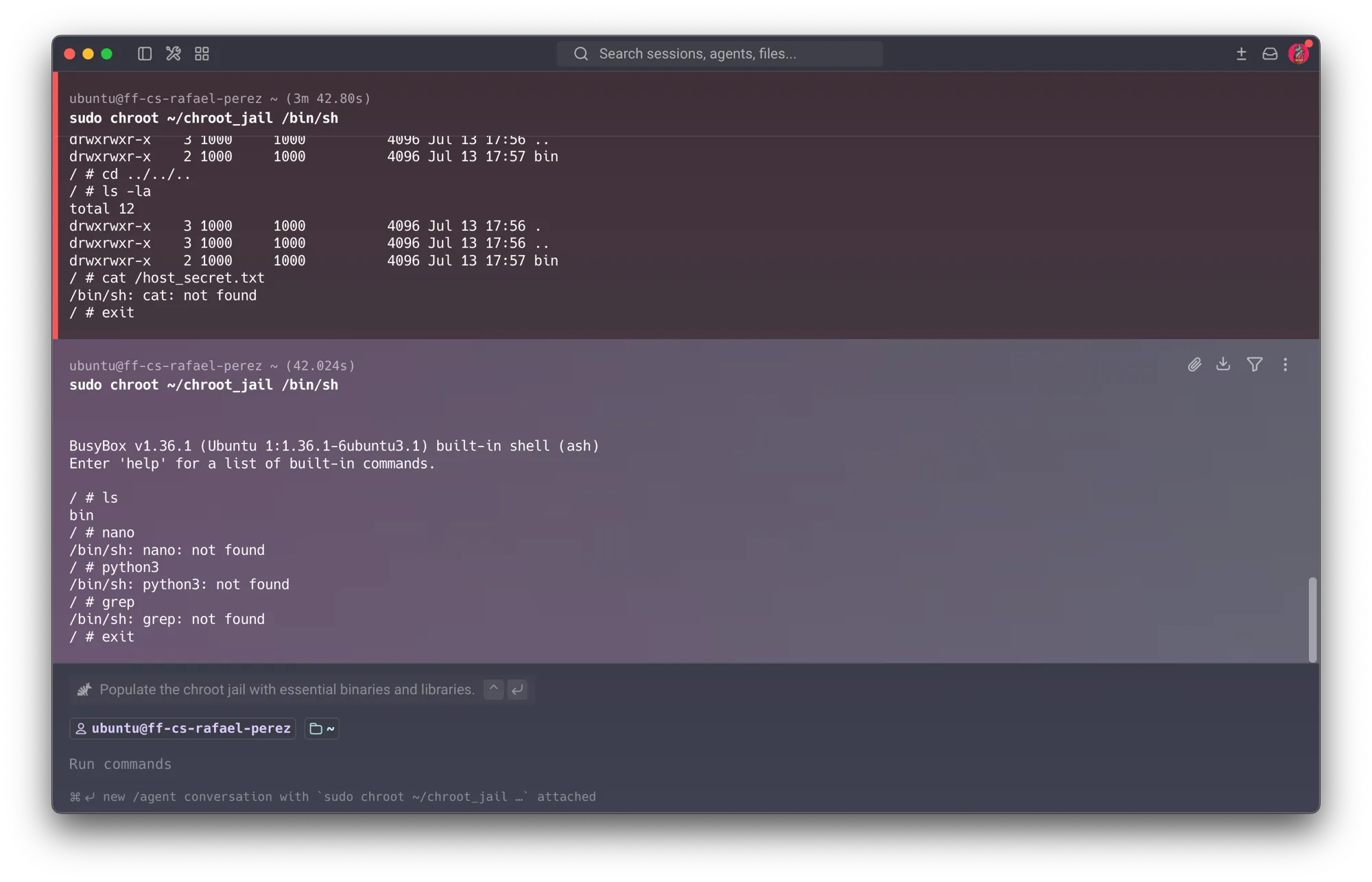Click the 'BusyBox v1.36.1' banner line
Screen dimensions: 1372x882
(x=334, y=446)
